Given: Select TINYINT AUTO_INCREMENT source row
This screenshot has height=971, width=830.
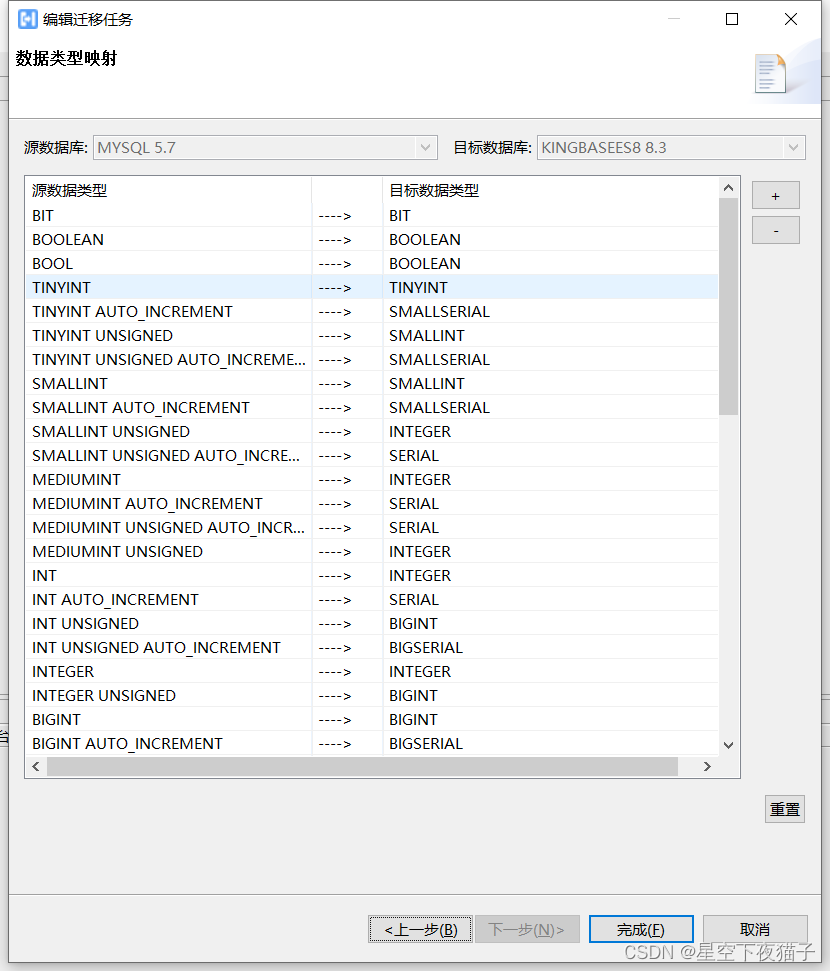Looking at the screenshot, I should point(168,311).
